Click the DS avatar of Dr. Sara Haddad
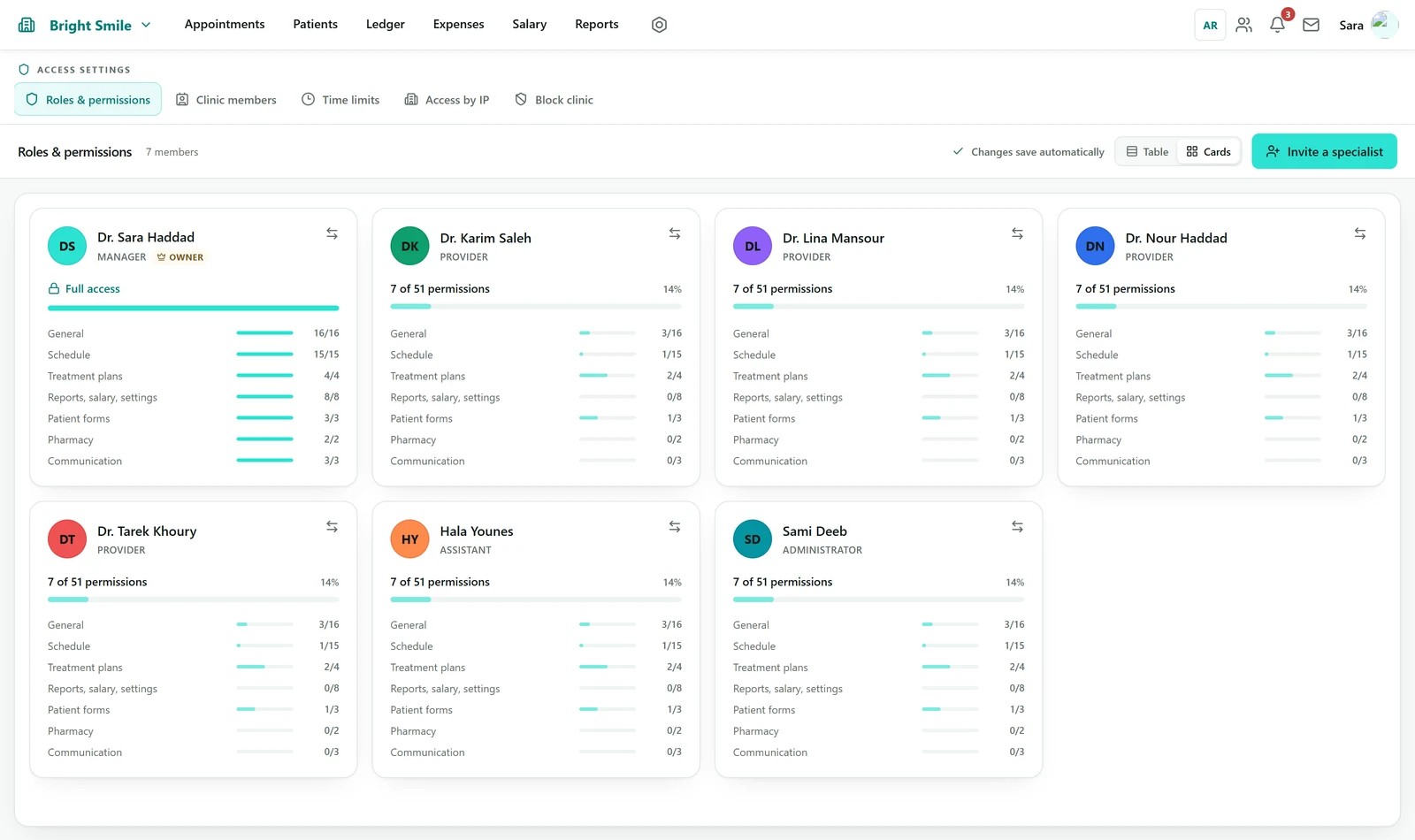Image resolution: width=1415 pixels, height=840 pixels. click(67, 246)
